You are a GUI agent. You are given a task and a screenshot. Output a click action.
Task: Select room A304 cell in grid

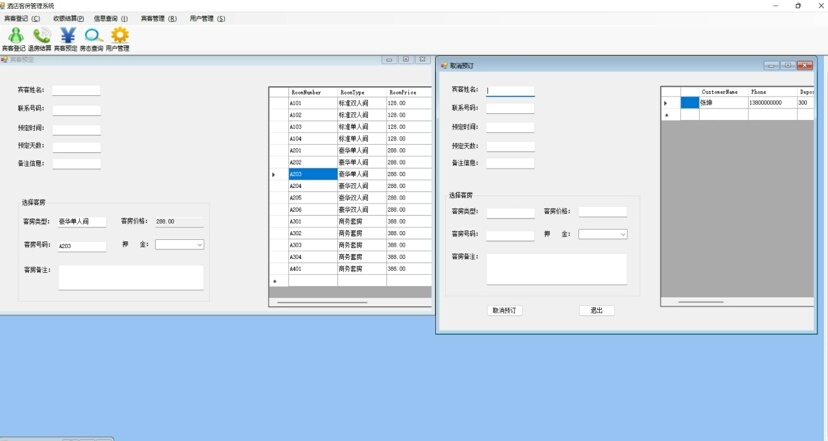tap(313, 257)
